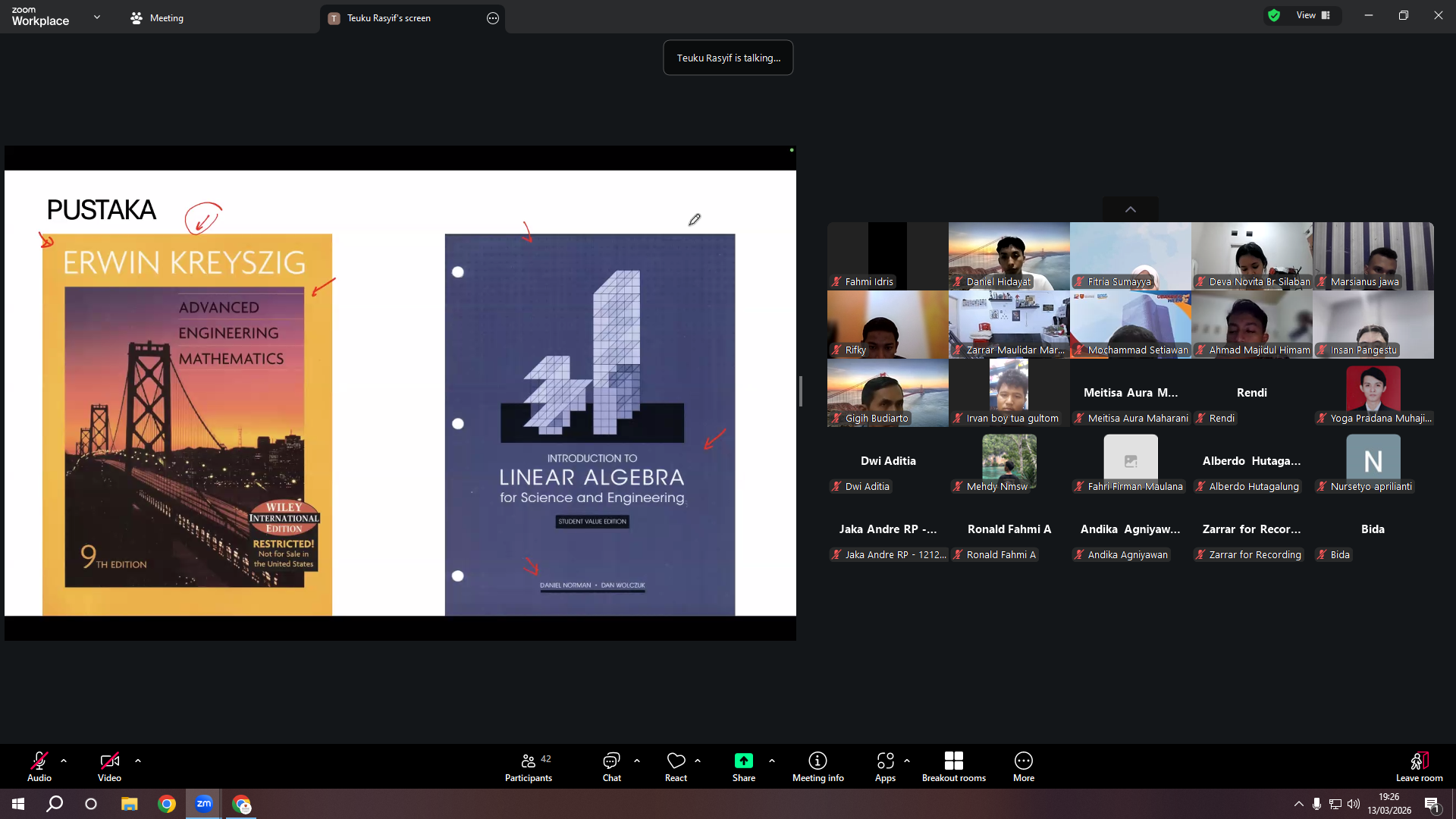Open the system volume control
1456x819 pixels.
pyautogui.click(x=1354, y=804)
